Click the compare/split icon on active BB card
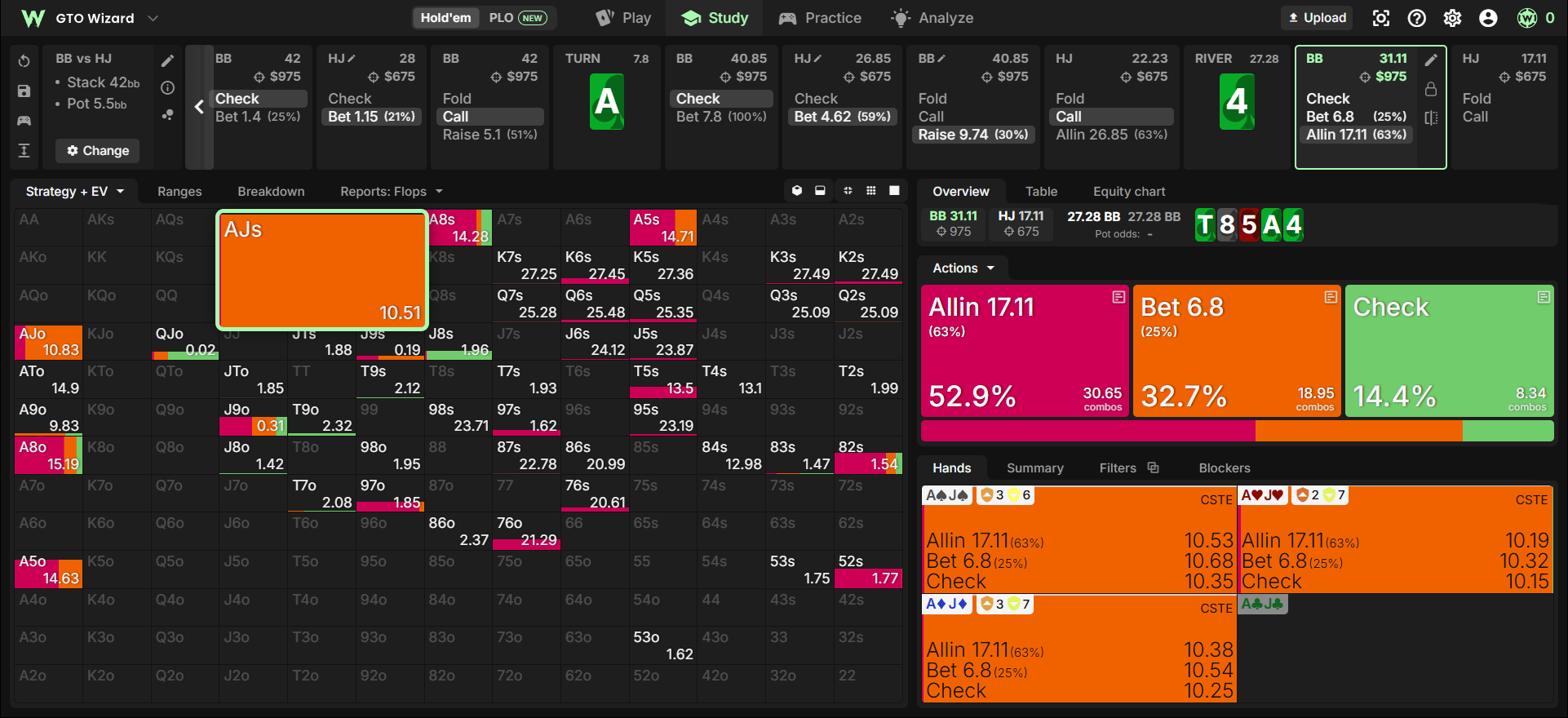Image resolution: width=1568 pixels, height=718 pixels. 1431,117
